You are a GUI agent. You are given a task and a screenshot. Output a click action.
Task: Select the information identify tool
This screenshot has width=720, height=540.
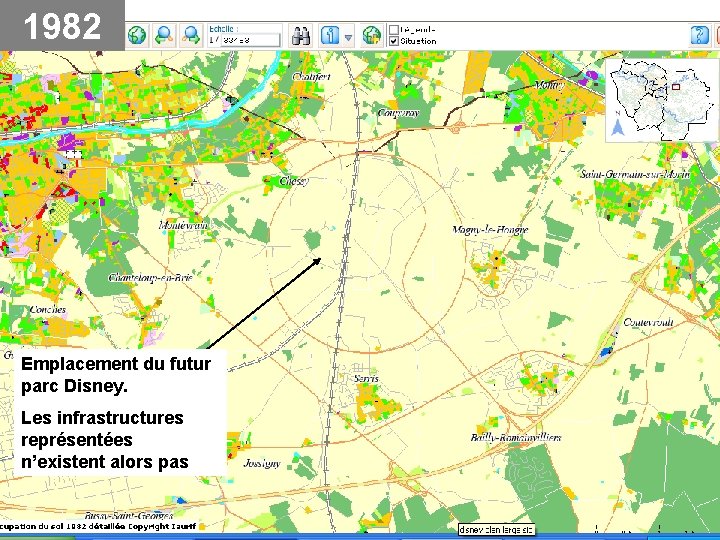330,35
